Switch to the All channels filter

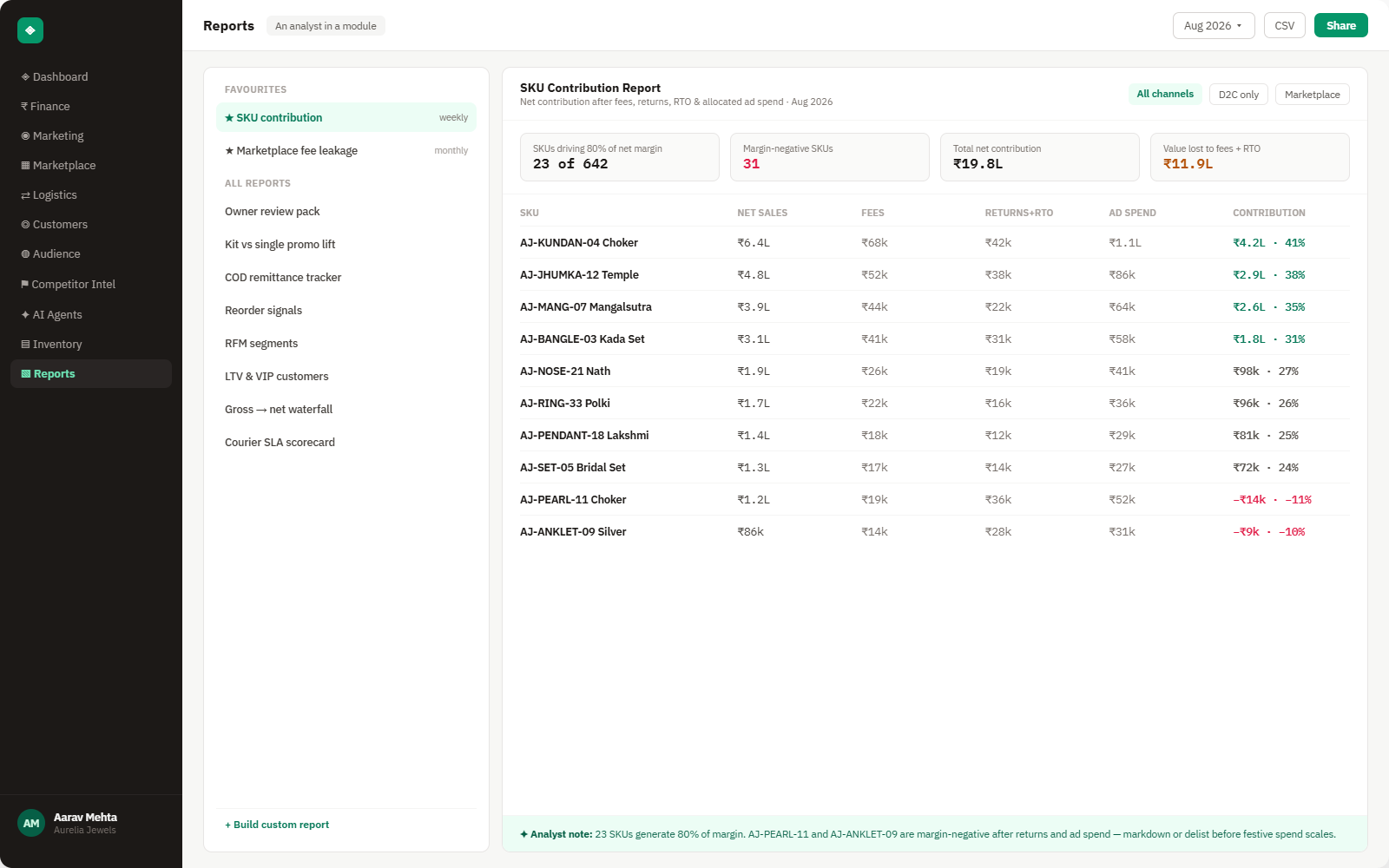pos(1165,94)
